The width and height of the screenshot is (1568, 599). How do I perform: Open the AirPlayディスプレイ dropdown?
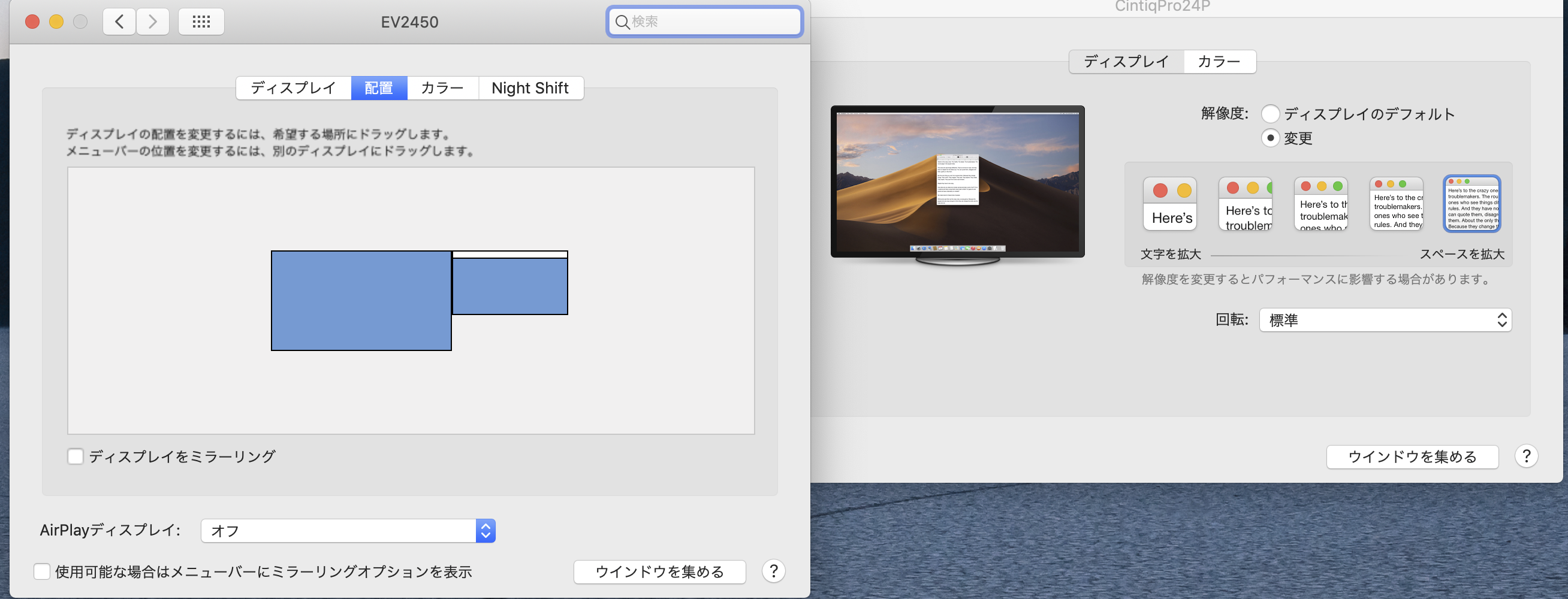[348, 531]
